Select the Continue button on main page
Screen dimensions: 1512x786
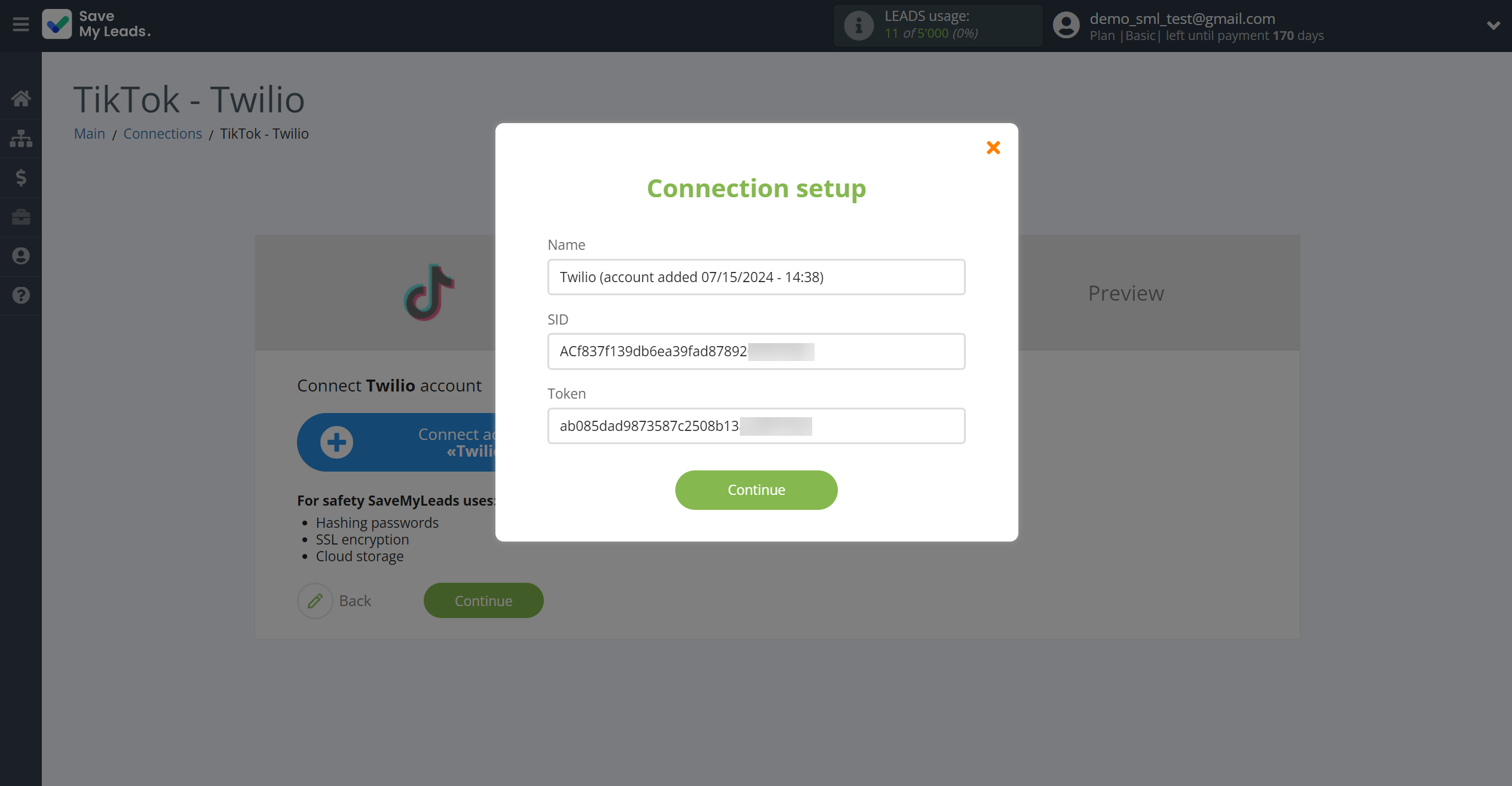[x=484, y=600]
